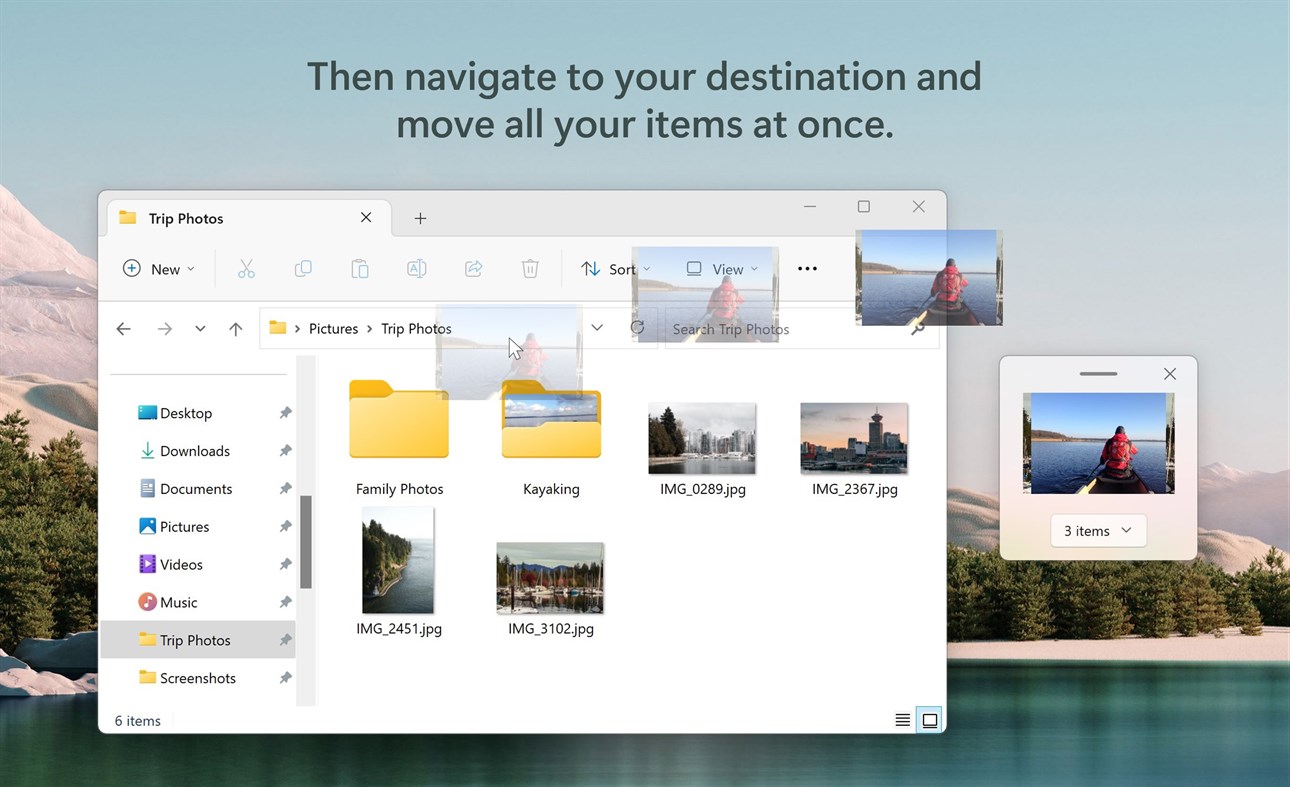Expand the 3 items drag badge dropdown
Image resolution: width=1290 pixels, height=787 pixels.
(1098, 530)
